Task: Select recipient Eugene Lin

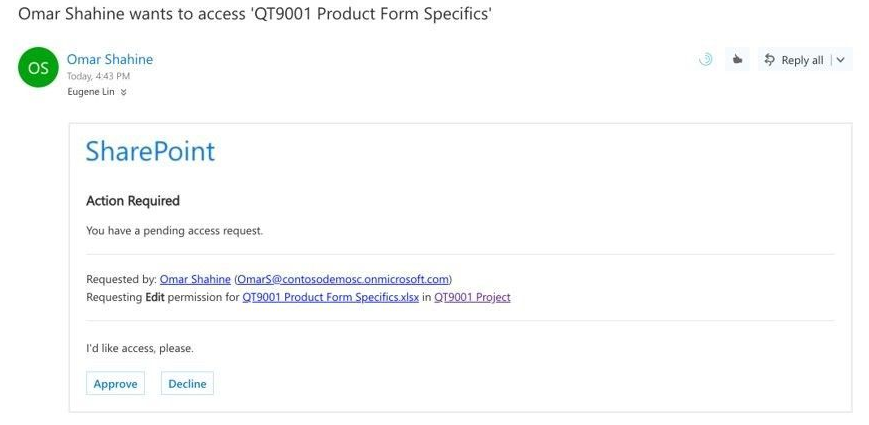Action: point(91,92)
